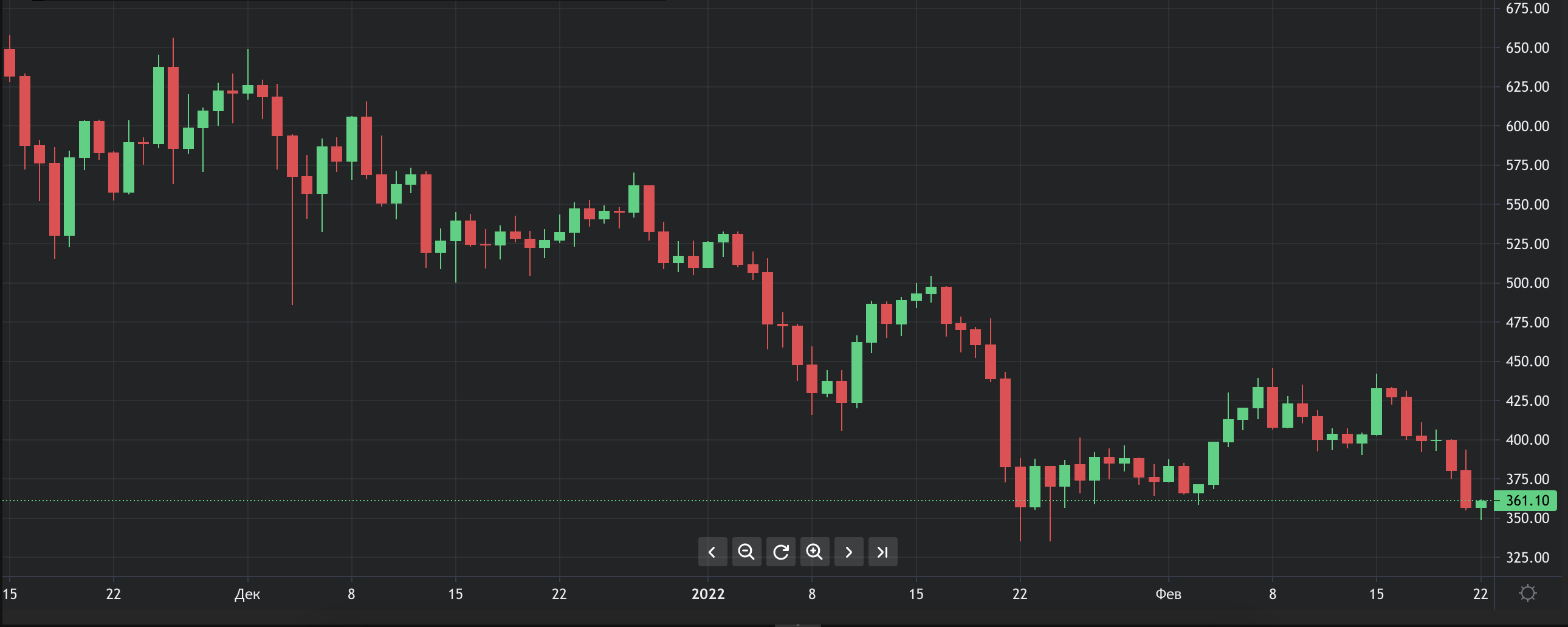Image resolution: width=1568 pixels, height=627 pixels.
Task: Click the 525.00 price axis label
Action: [x=1527, y=244]
